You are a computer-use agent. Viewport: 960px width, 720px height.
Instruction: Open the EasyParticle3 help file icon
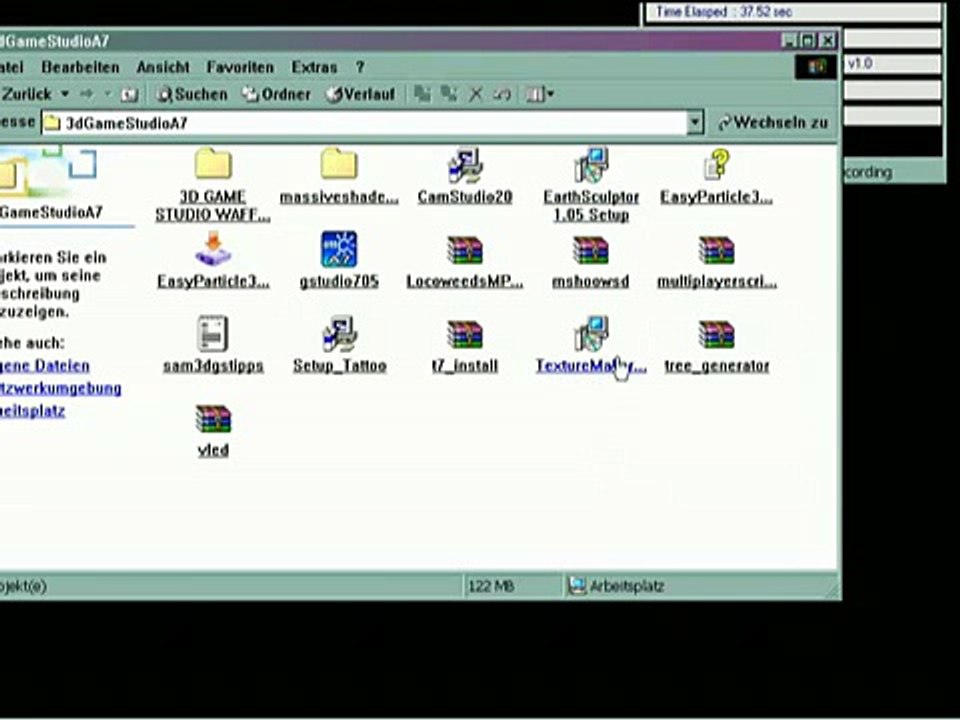click(x=716, y=165)
